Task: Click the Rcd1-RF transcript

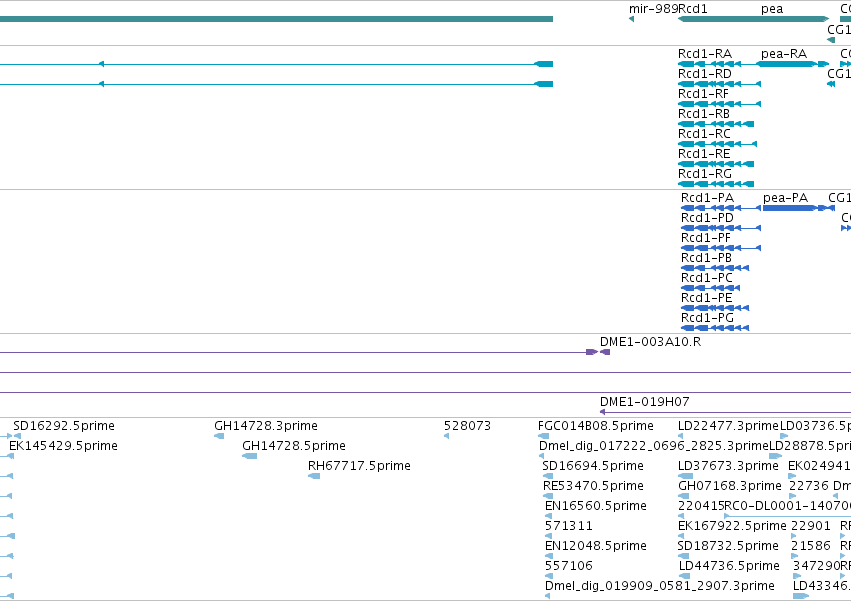Action: click(719, 104)
